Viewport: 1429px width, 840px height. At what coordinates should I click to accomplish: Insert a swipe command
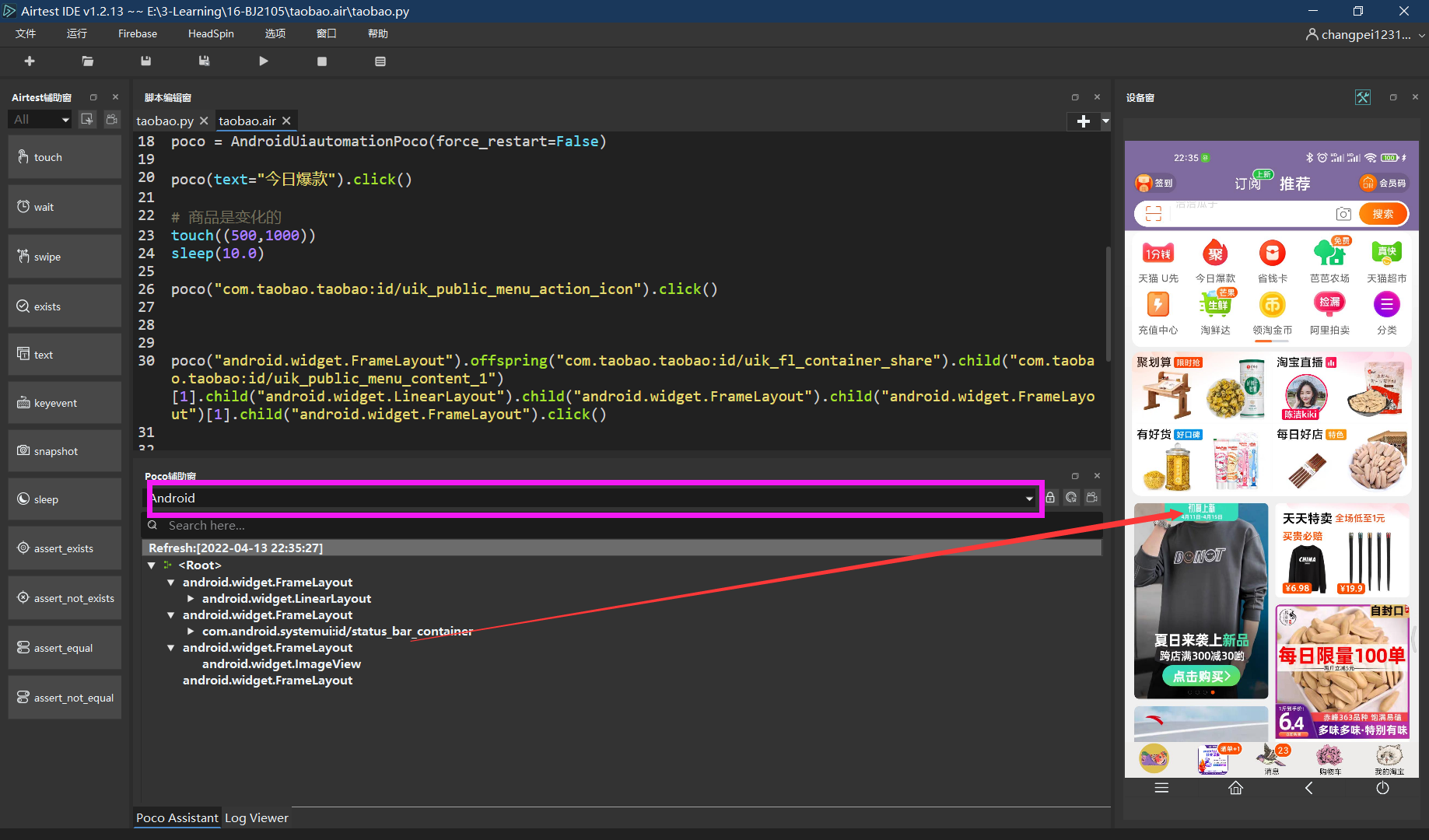click(x=65, y=257)
